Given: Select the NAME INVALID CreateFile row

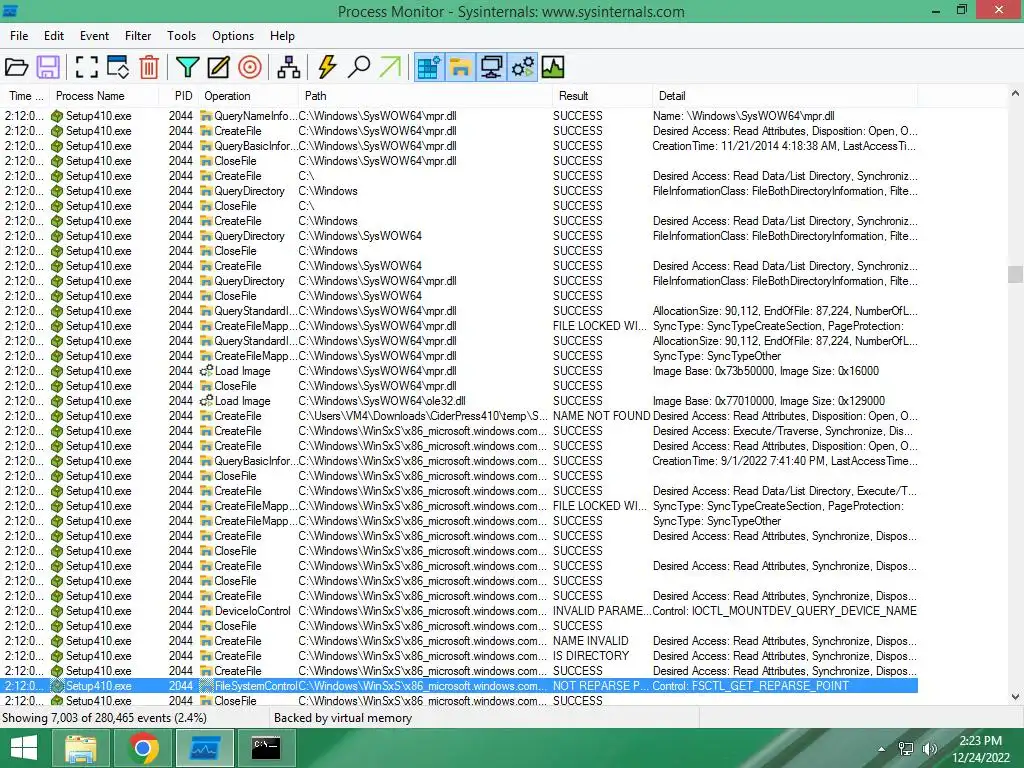Looking at the screenshot, I should tap(459, 641).
